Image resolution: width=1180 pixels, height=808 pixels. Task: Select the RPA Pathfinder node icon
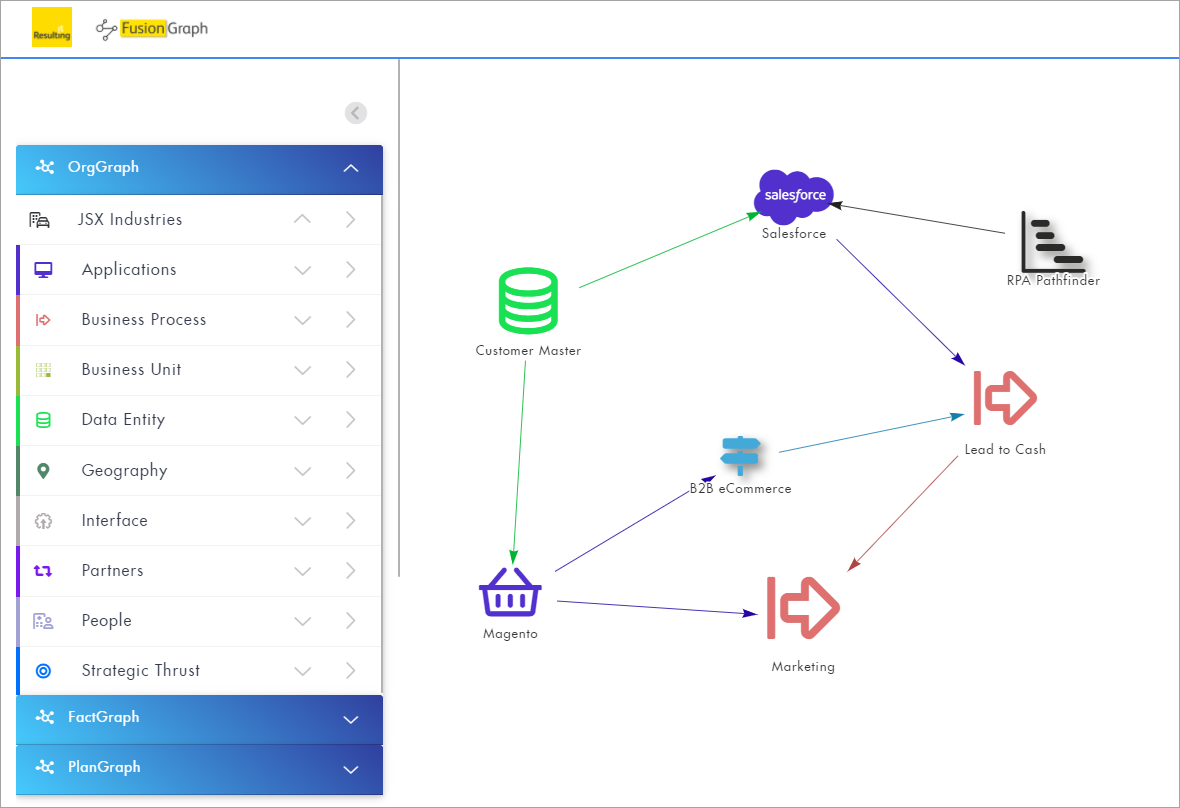[1052, 242]
